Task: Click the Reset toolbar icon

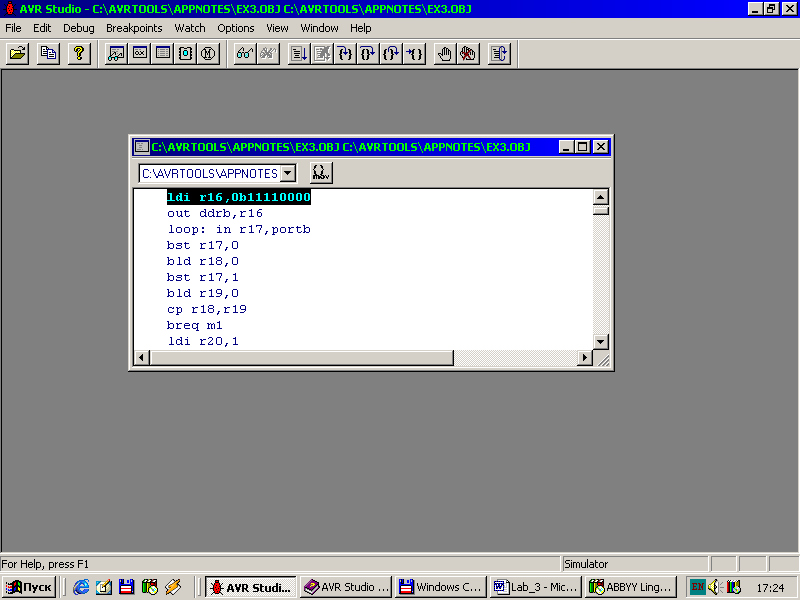Action: pyautogui.click(x=499, y=54)
